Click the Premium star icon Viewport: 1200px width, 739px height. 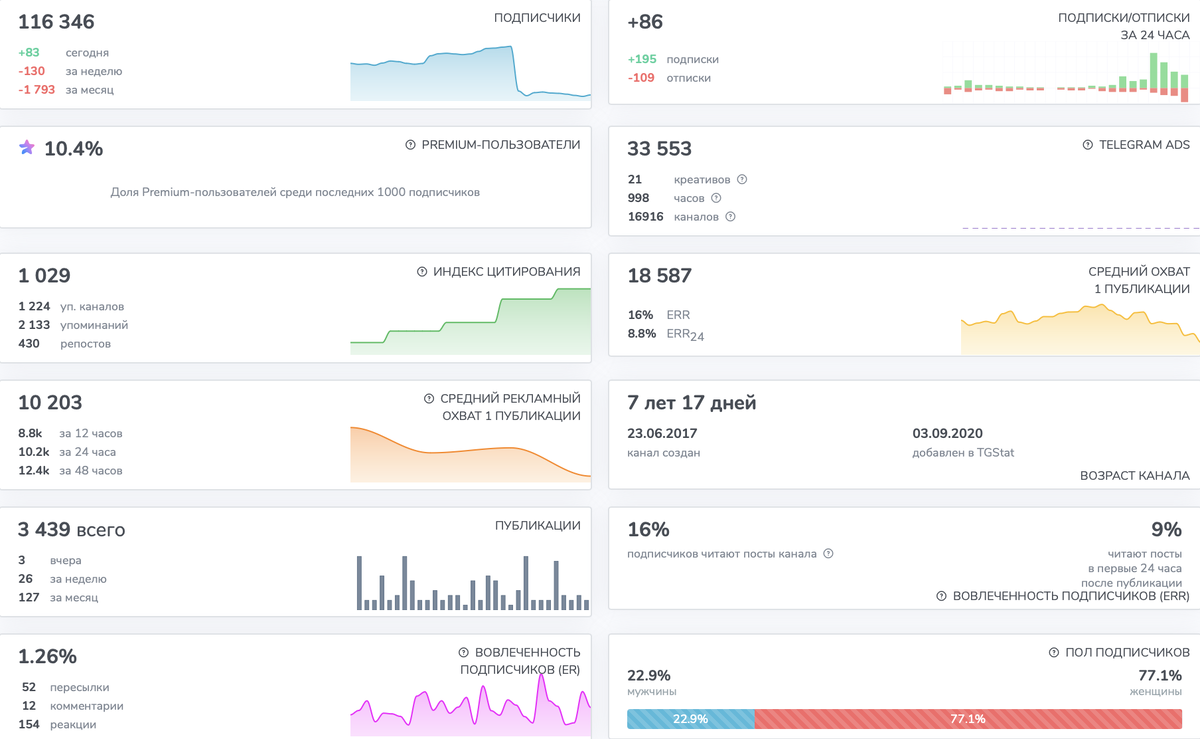pyautogui.click(x=27, y=147)
